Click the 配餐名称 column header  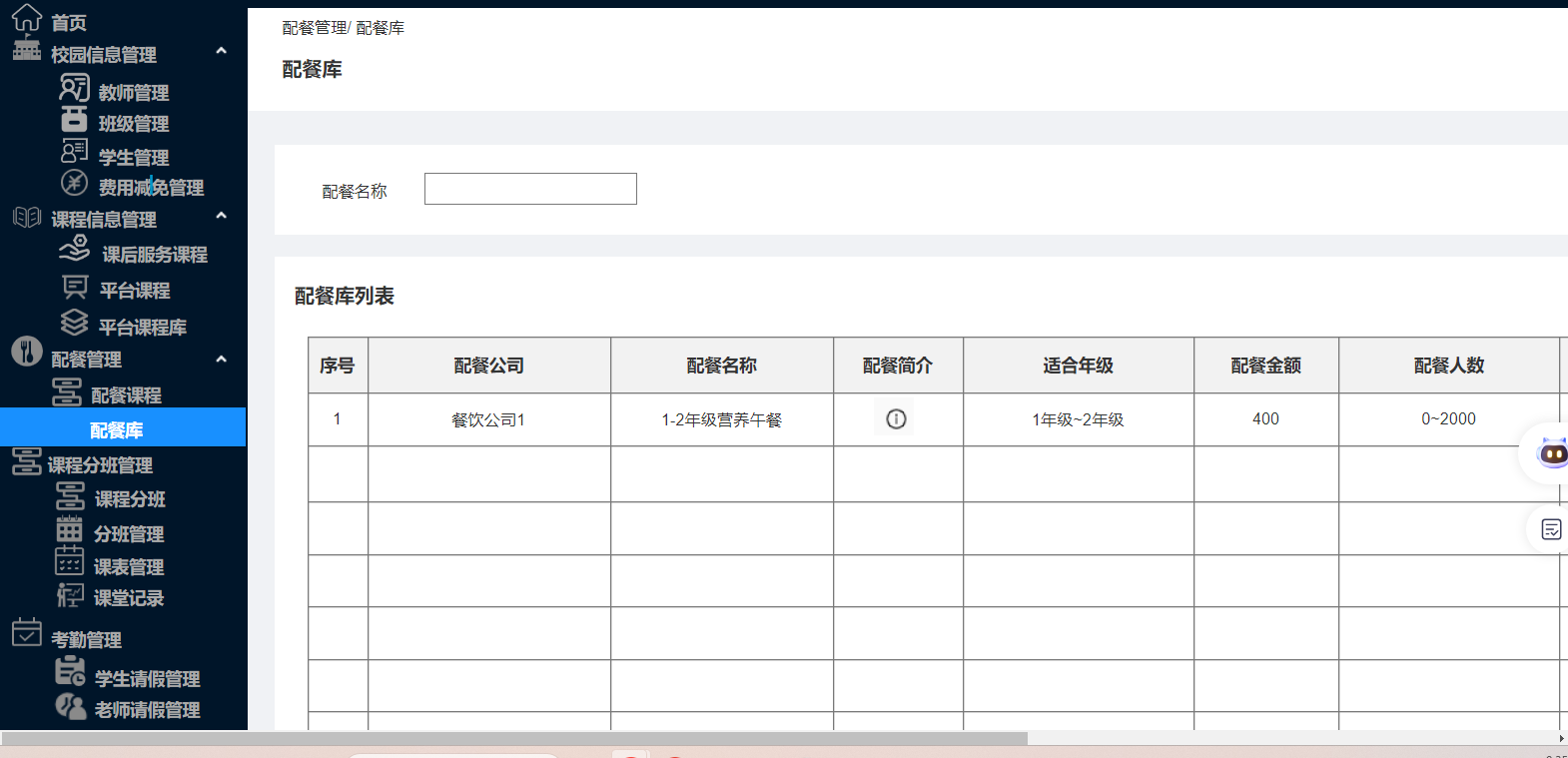pos(722,366)
